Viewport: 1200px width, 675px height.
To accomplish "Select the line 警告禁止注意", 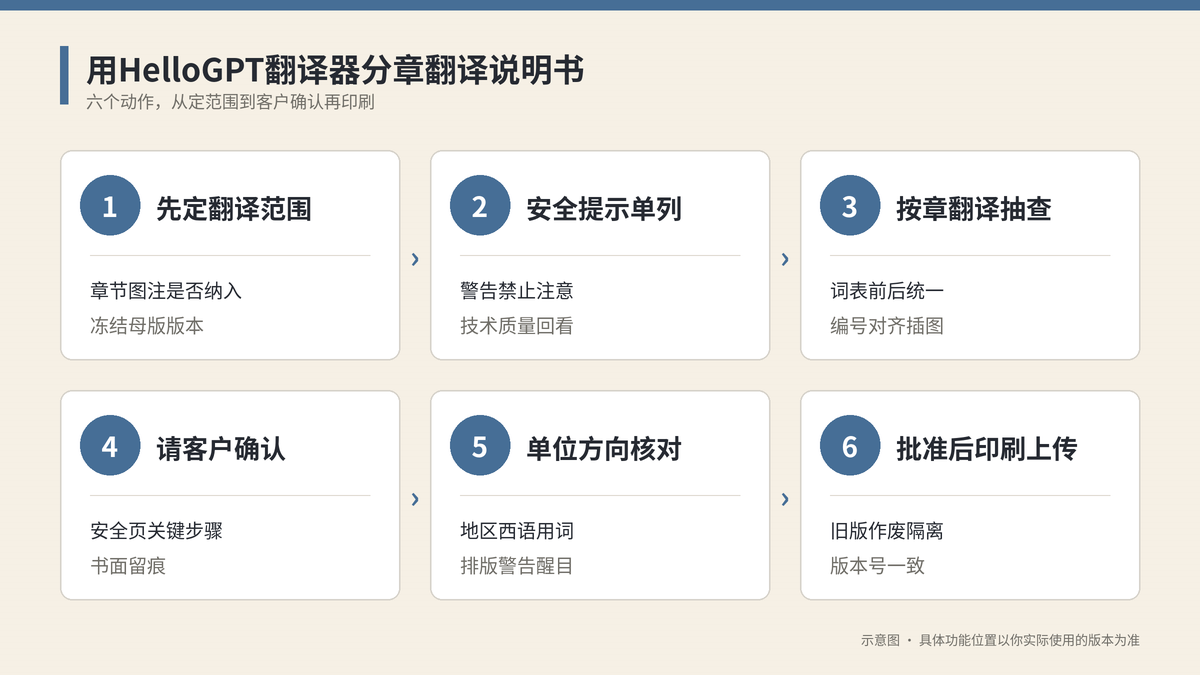I will (x=517, y=291).
